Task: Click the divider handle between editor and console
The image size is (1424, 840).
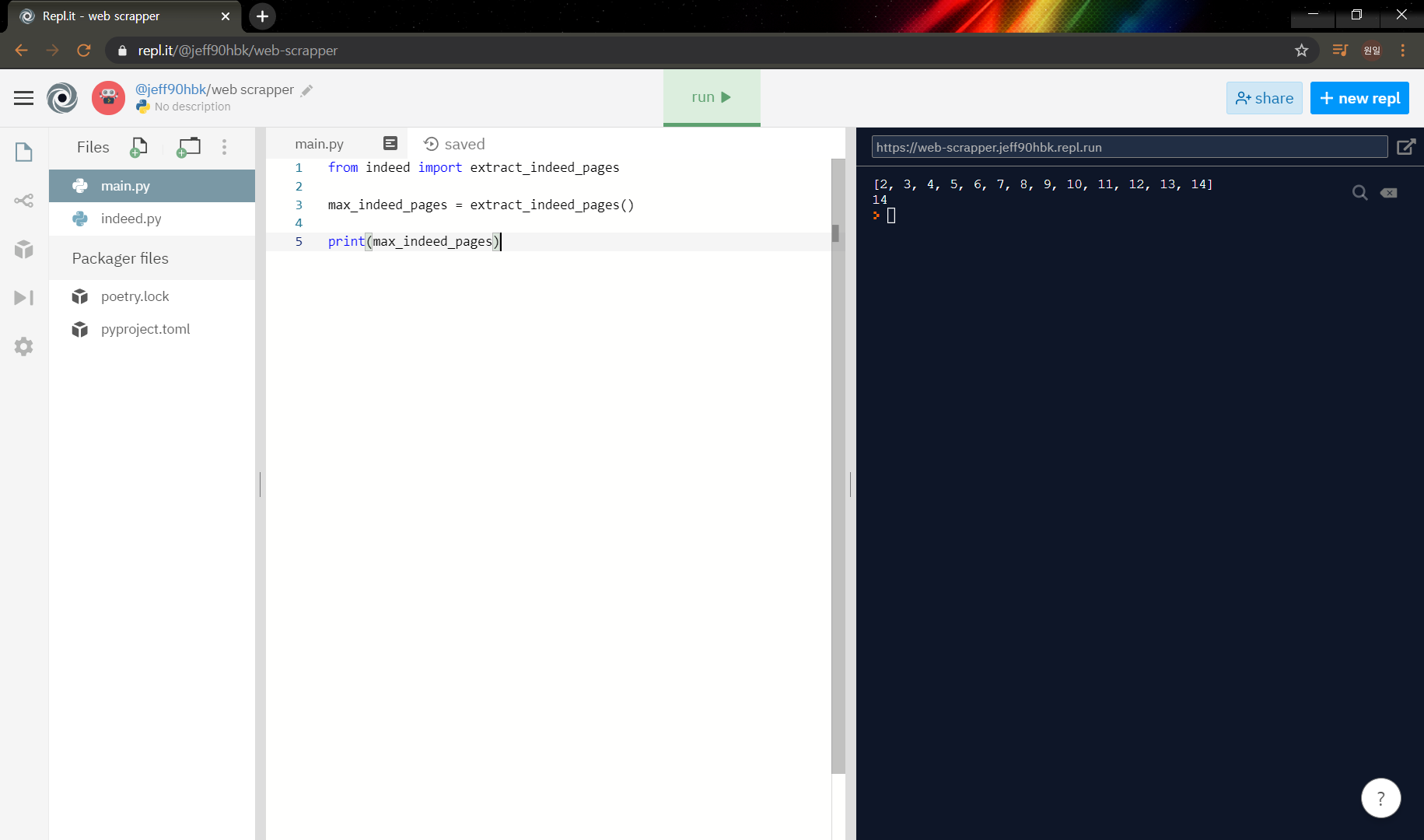Action: point(851,484)
